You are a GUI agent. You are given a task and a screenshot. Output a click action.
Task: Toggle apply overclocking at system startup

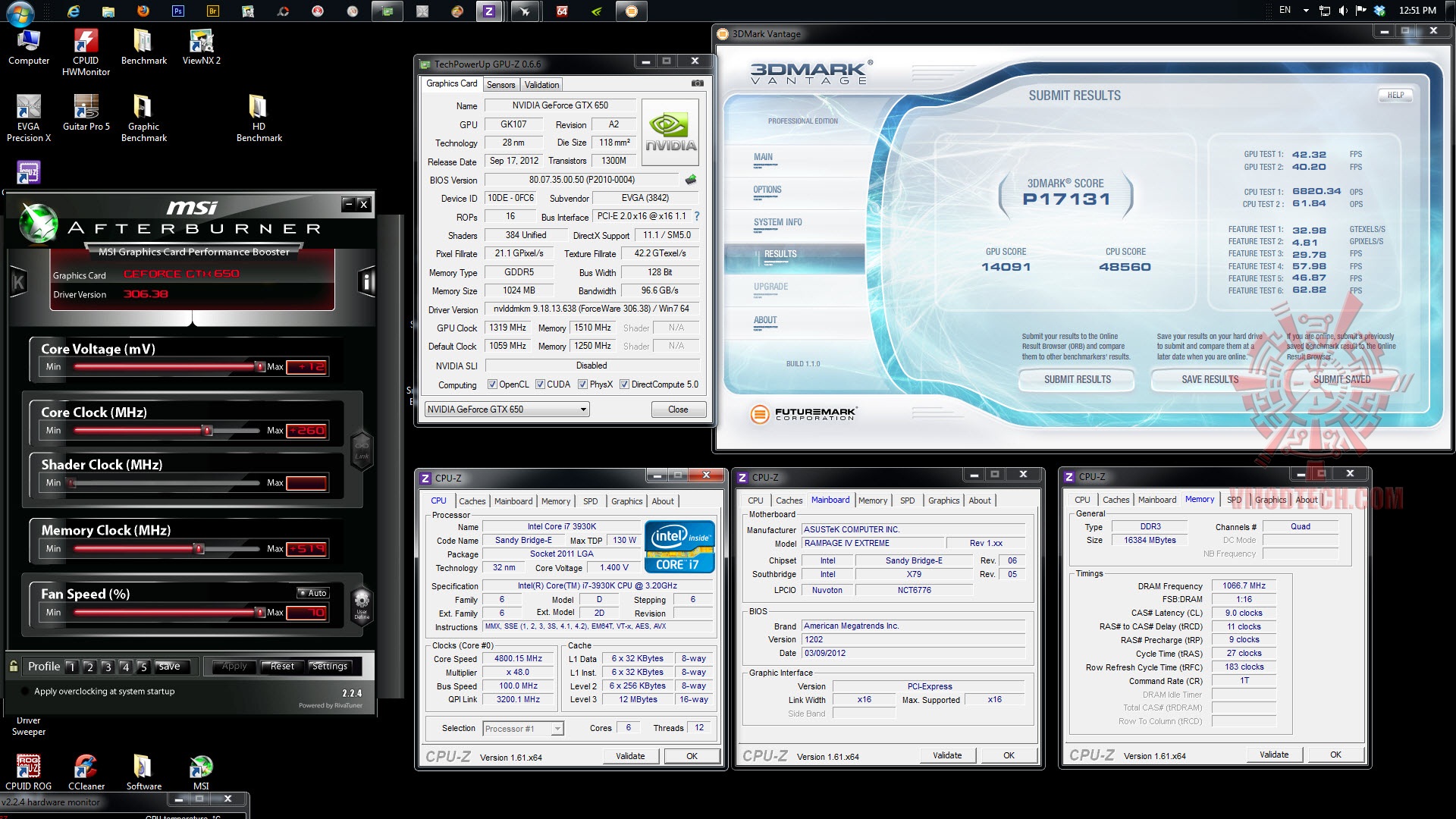24,692
